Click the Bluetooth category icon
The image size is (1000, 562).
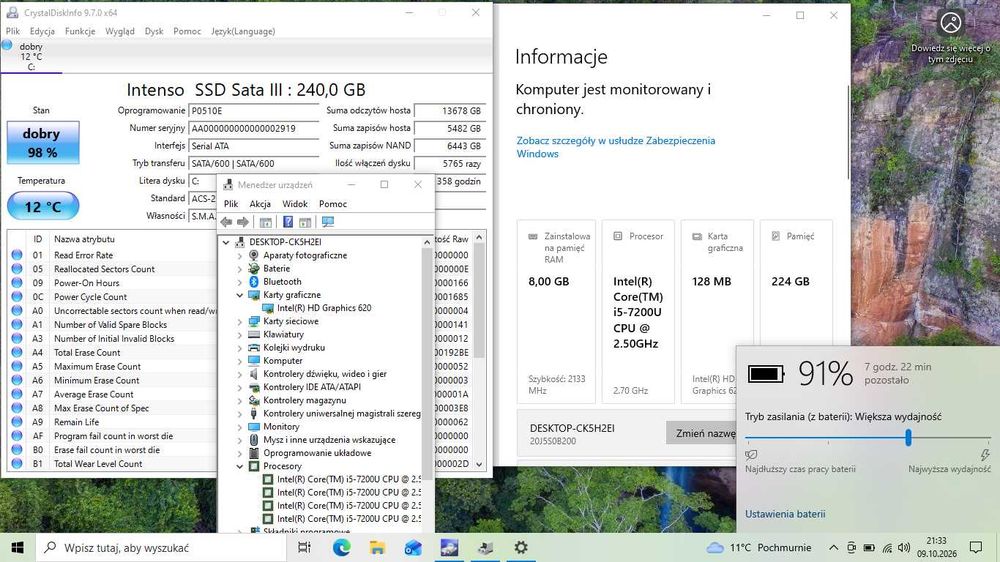point(253,281)
